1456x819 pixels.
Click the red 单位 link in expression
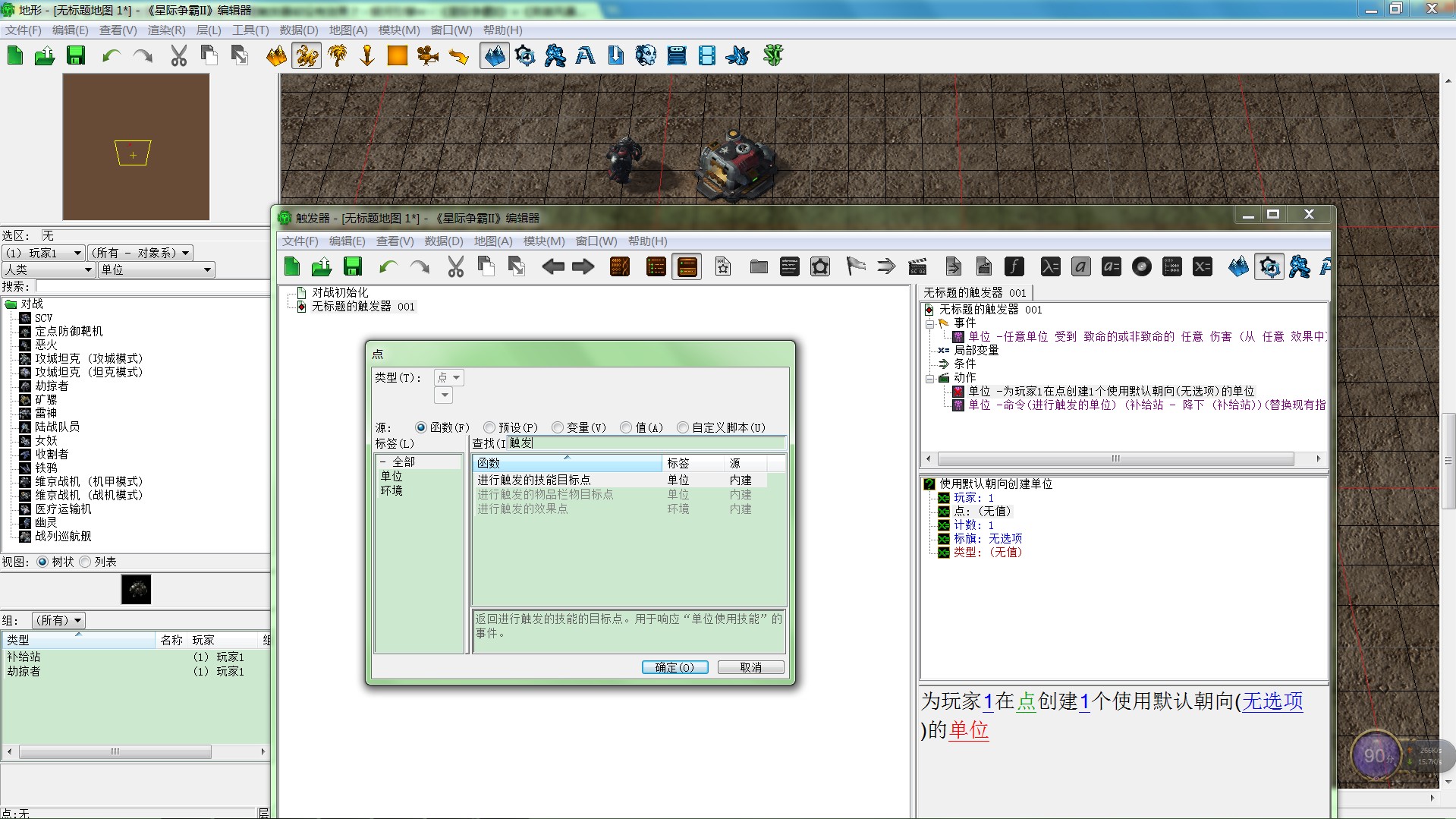969,730
